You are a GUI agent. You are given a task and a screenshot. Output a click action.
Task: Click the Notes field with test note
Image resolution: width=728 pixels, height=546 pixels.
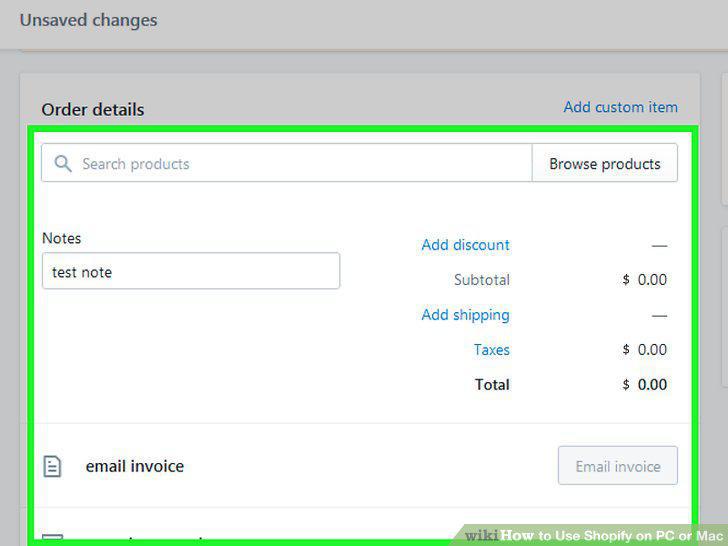[x=191, y=271]
